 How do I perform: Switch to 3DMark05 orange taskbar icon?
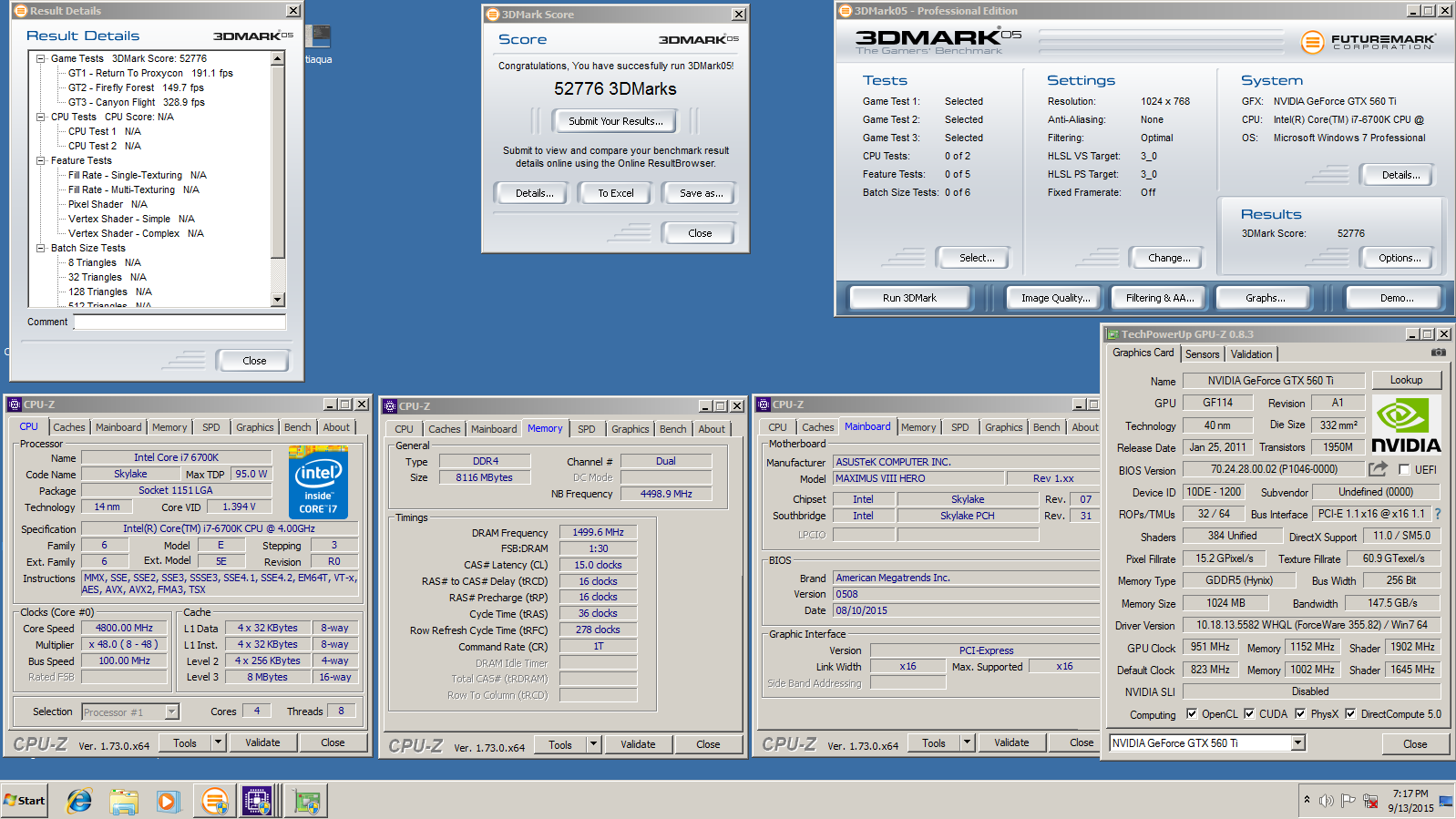click(215, 802)
